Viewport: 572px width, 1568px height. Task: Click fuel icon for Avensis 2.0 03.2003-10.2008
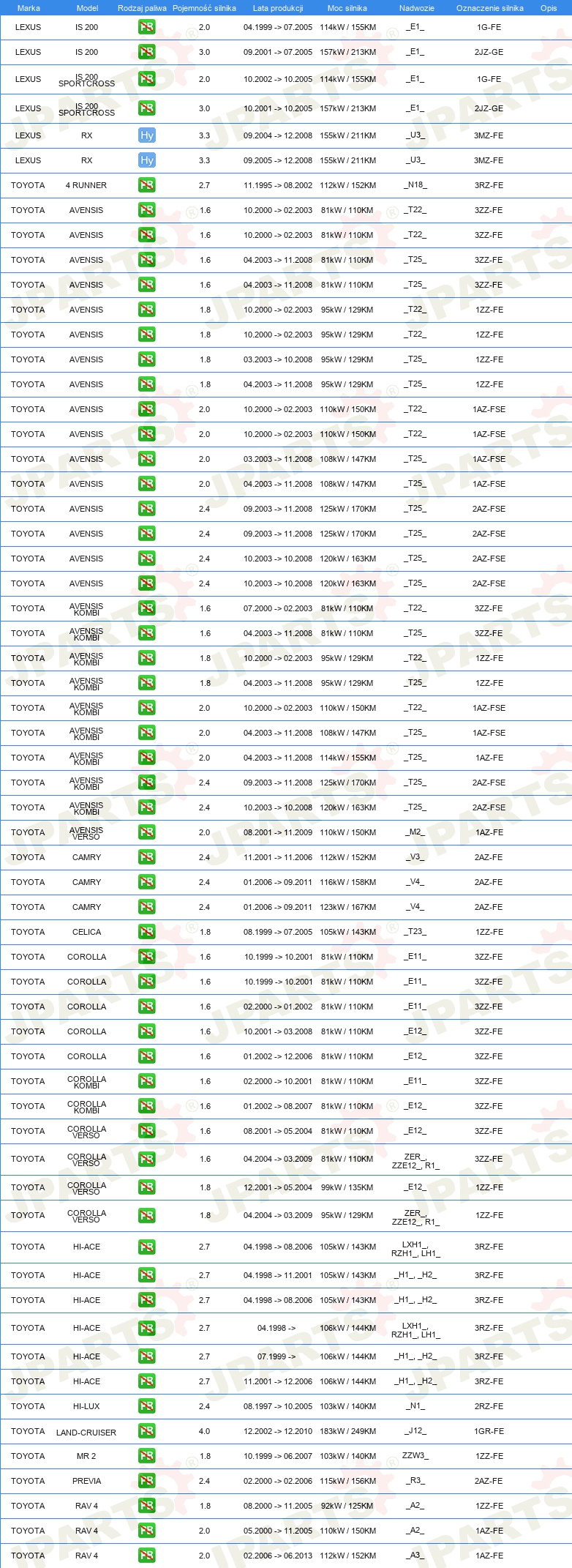[147, 459]
